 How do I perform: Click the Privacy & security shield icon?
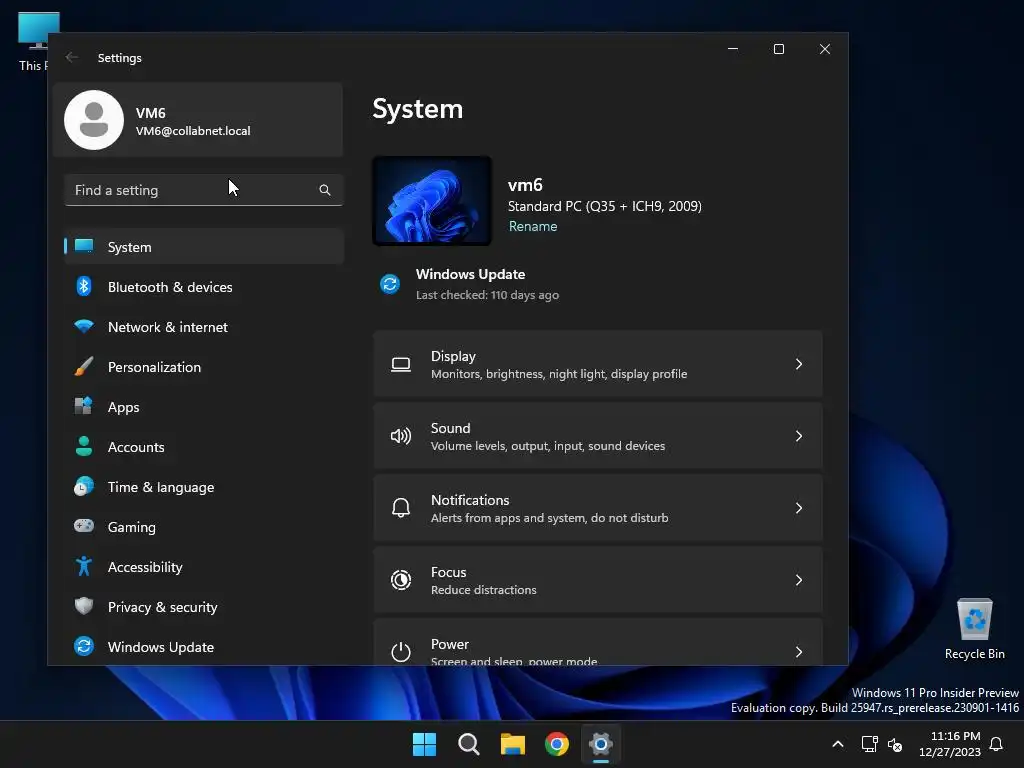(x=84, y=606)
